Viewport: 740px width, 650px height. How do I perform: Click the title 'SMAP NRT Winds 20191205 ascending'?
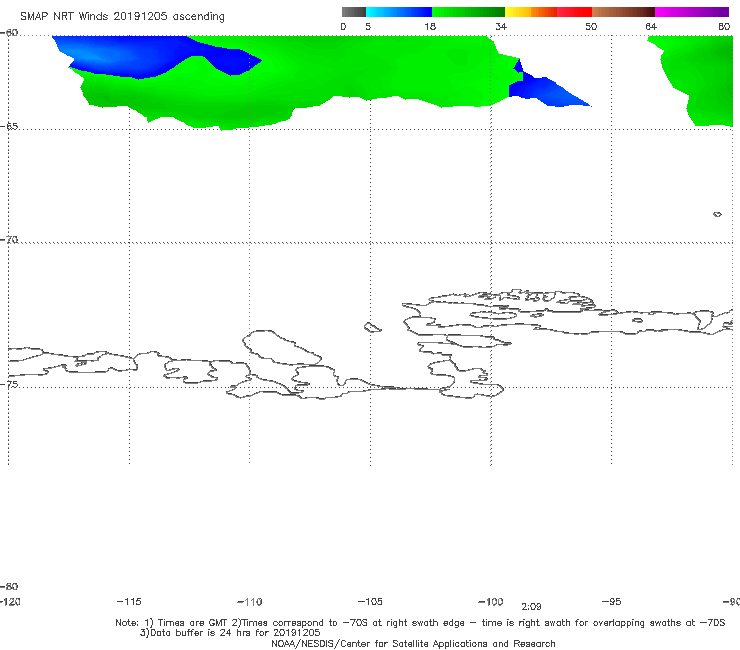(x=122, y=16)
